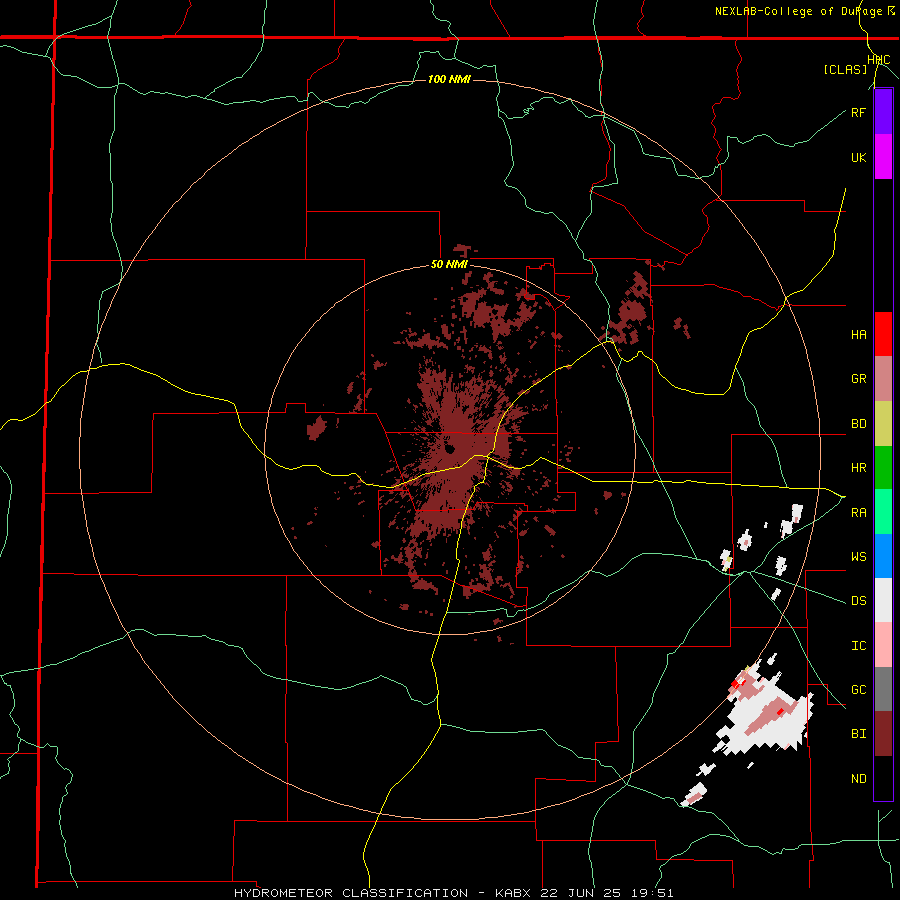Click the RF purple legend swatch

[x=883, y=112]
